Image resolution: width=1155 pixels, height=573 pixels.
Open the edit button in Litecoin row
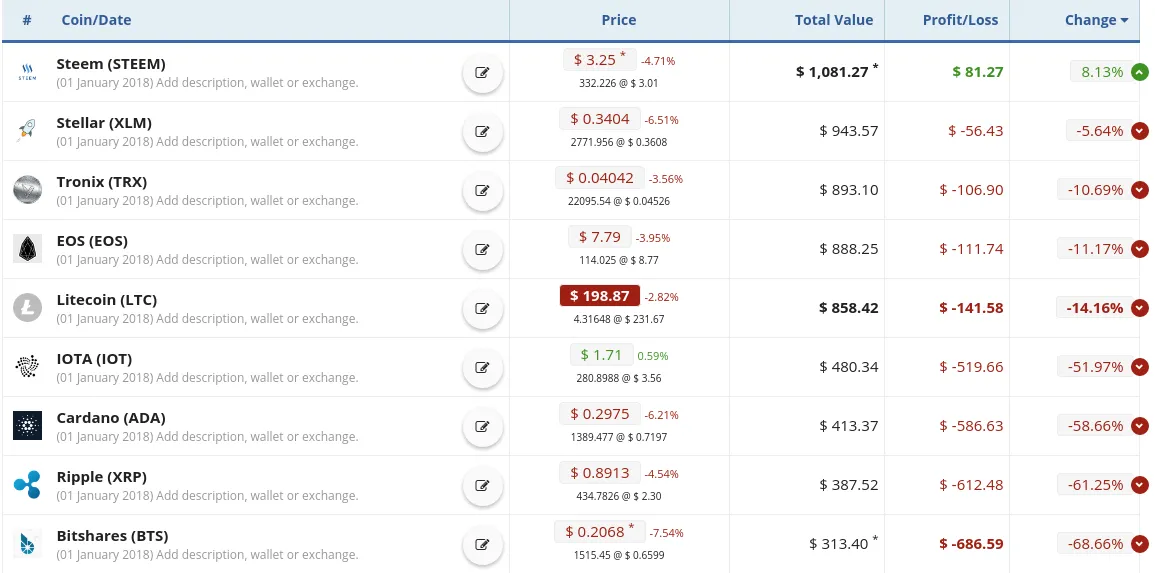click(x=482, y=309)
